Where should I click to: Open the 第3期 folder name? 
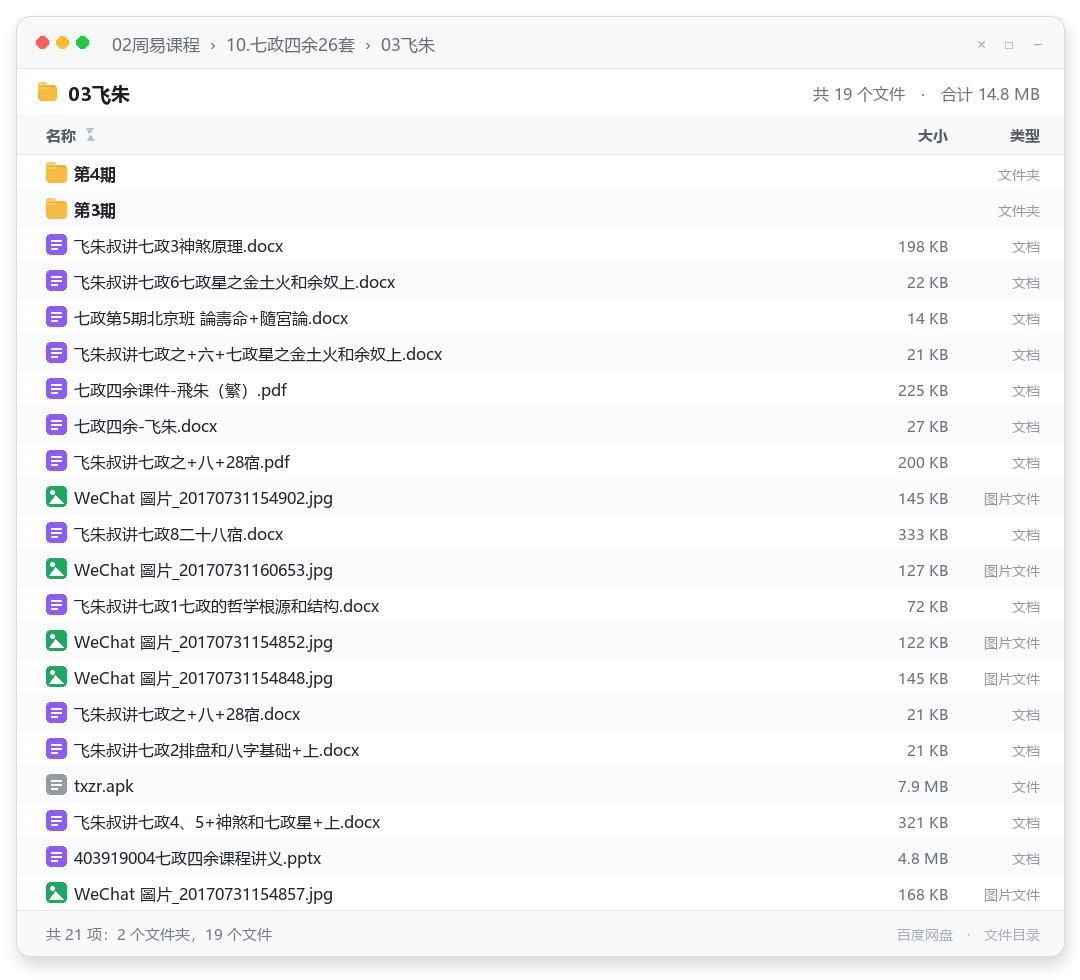[94, 210]
